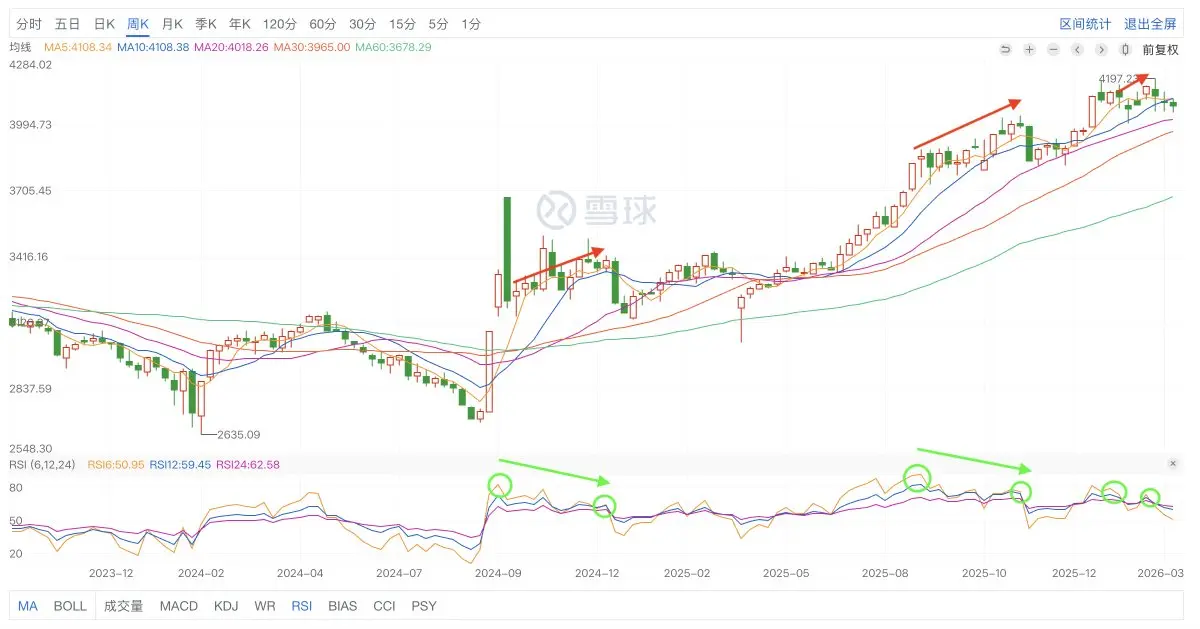Show WR indicator
Viewport: 1200px width, 629px height.
[x=265, y=606]
